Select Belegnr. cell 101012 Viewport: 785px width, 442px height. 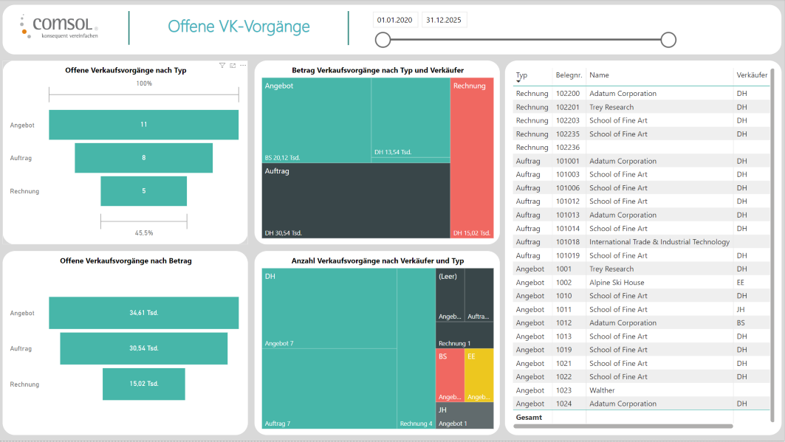pyautogui.click(x=568, y=201)
